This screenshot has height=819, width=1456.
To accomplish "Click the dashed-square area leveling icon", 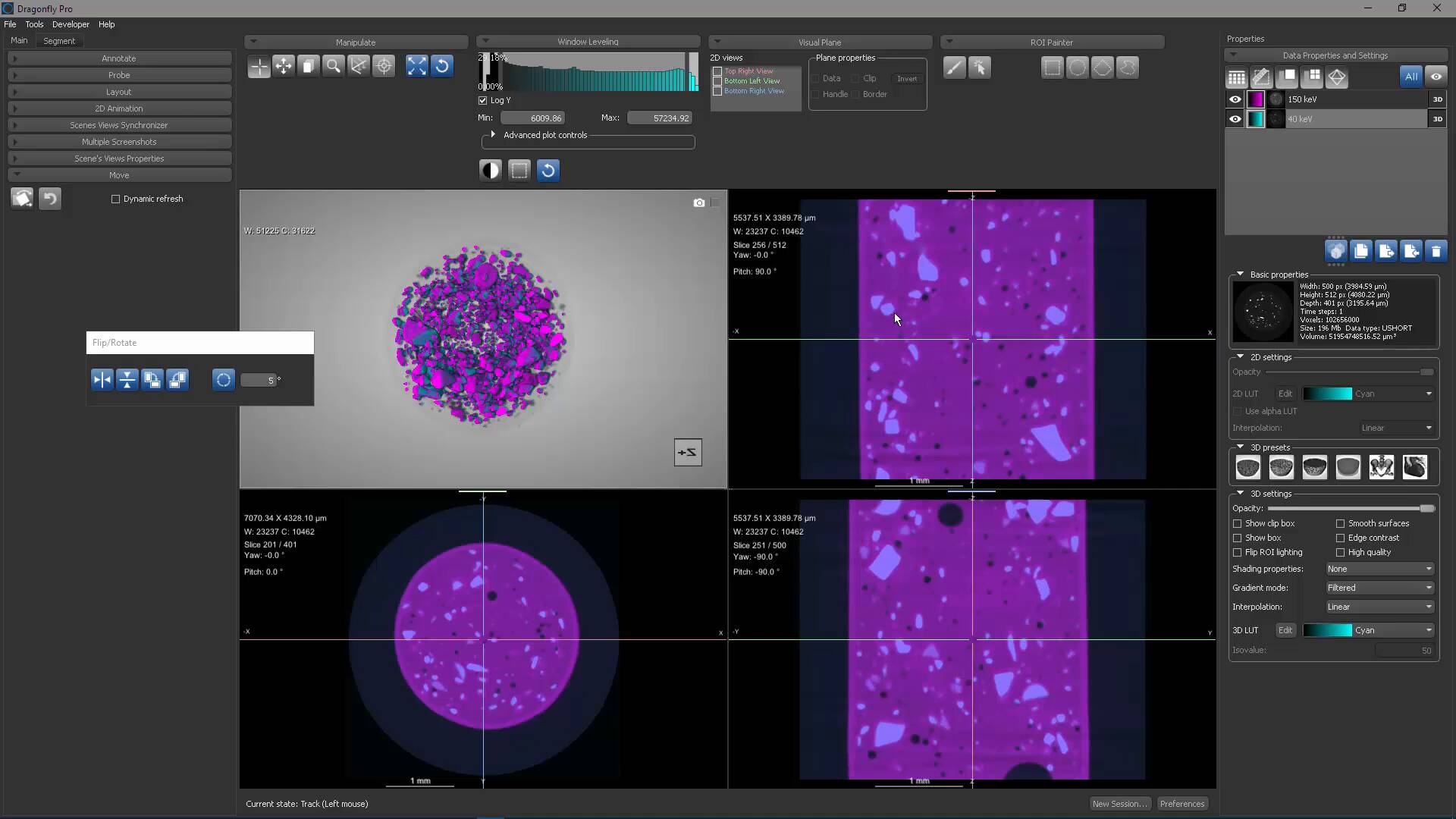I will click(519, 170).
